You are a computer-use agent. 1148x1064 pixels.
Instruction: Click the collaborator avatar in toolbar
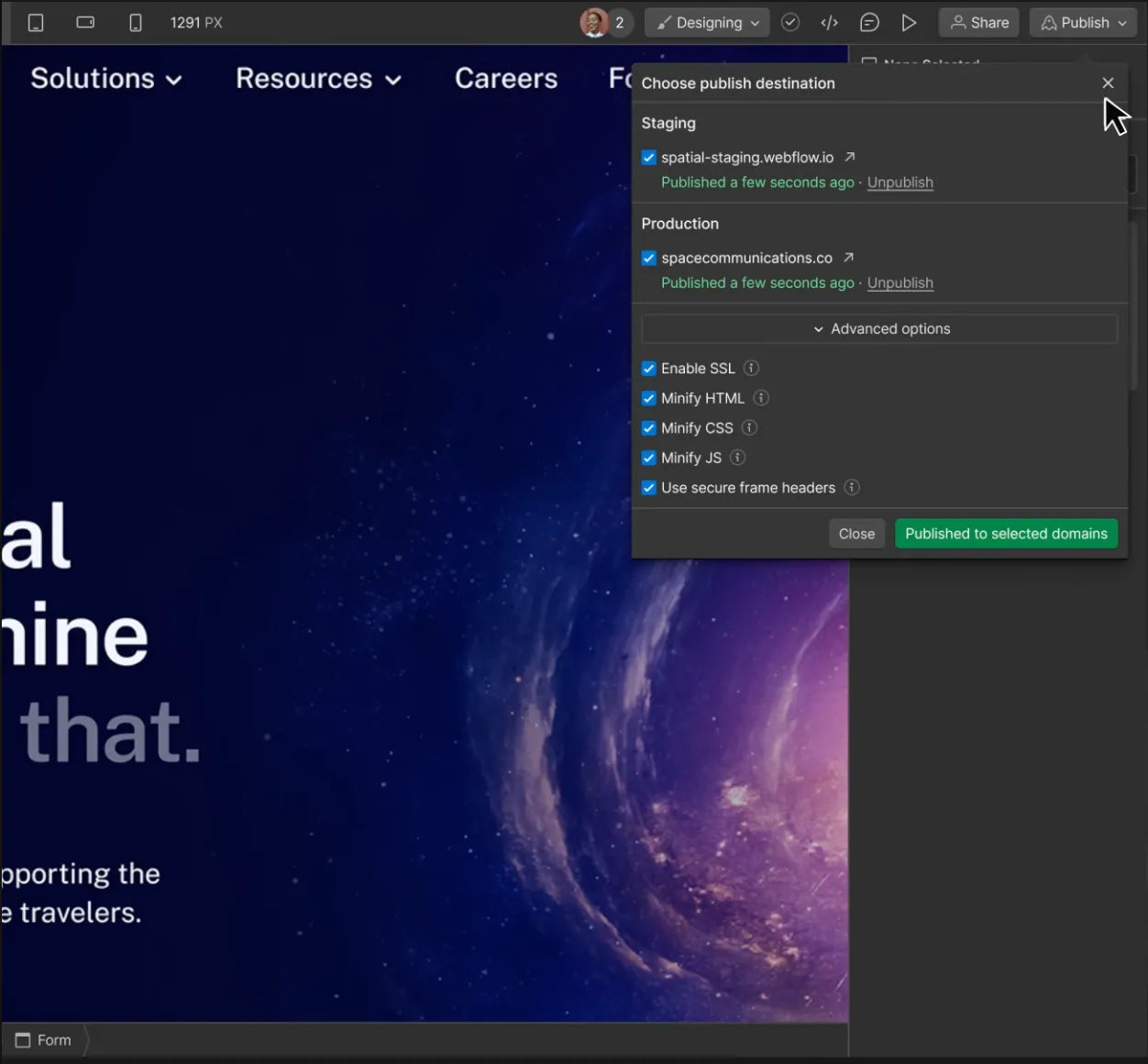pos(594,23)
